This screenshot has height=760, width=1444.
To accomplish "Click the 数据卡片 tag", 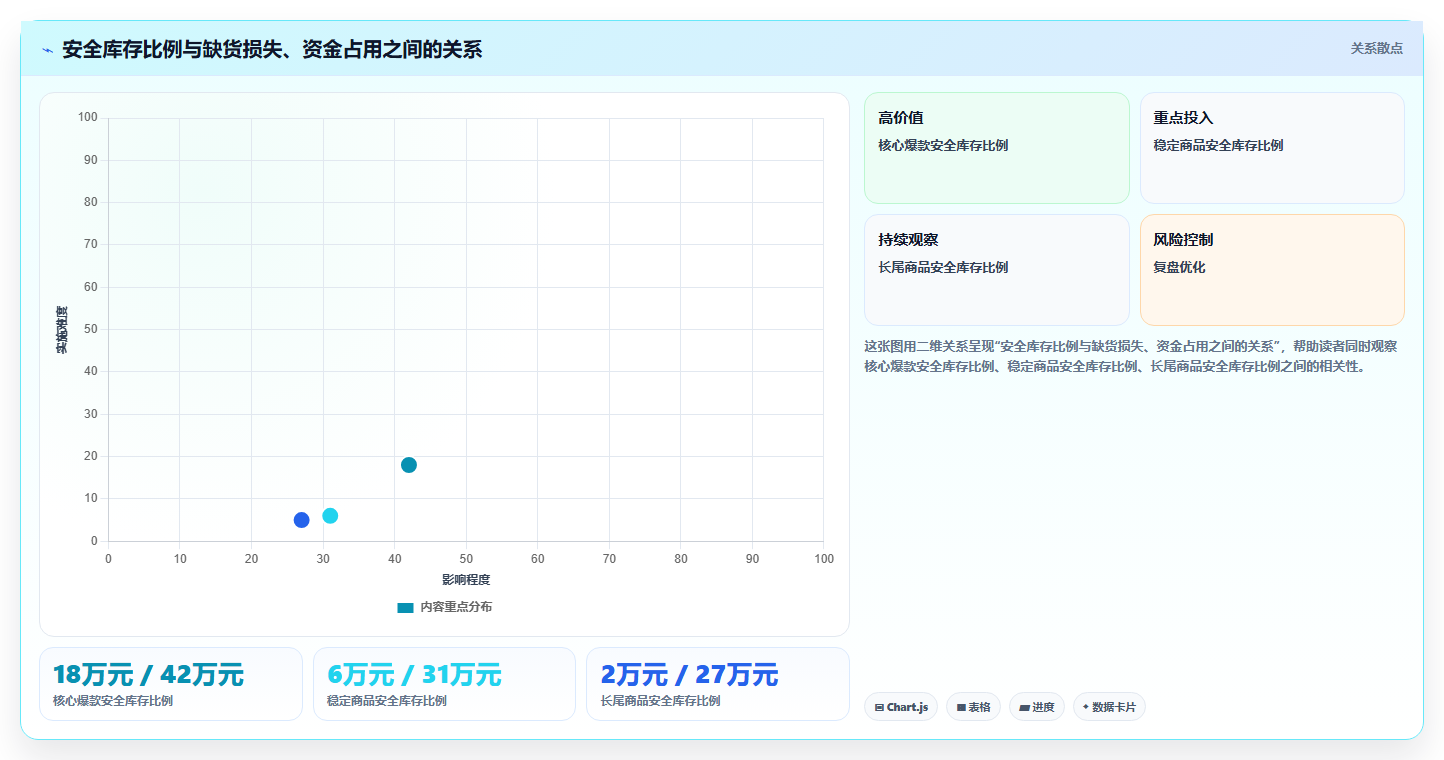I will pos(1109,707).
